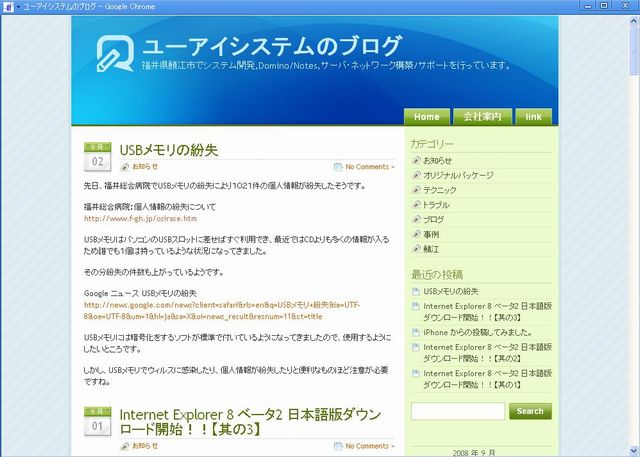Image resolution: width=640 pixels, height=457 pixels.
Task: Click the icon beside オリジナルパッケージ category
Action: point(416,175)
